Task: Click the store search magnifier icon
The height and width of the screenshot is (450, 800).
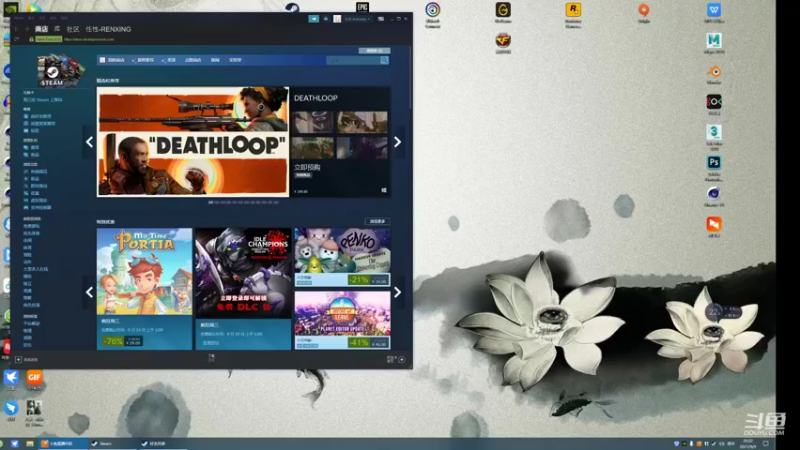Action: pos(384,60)
